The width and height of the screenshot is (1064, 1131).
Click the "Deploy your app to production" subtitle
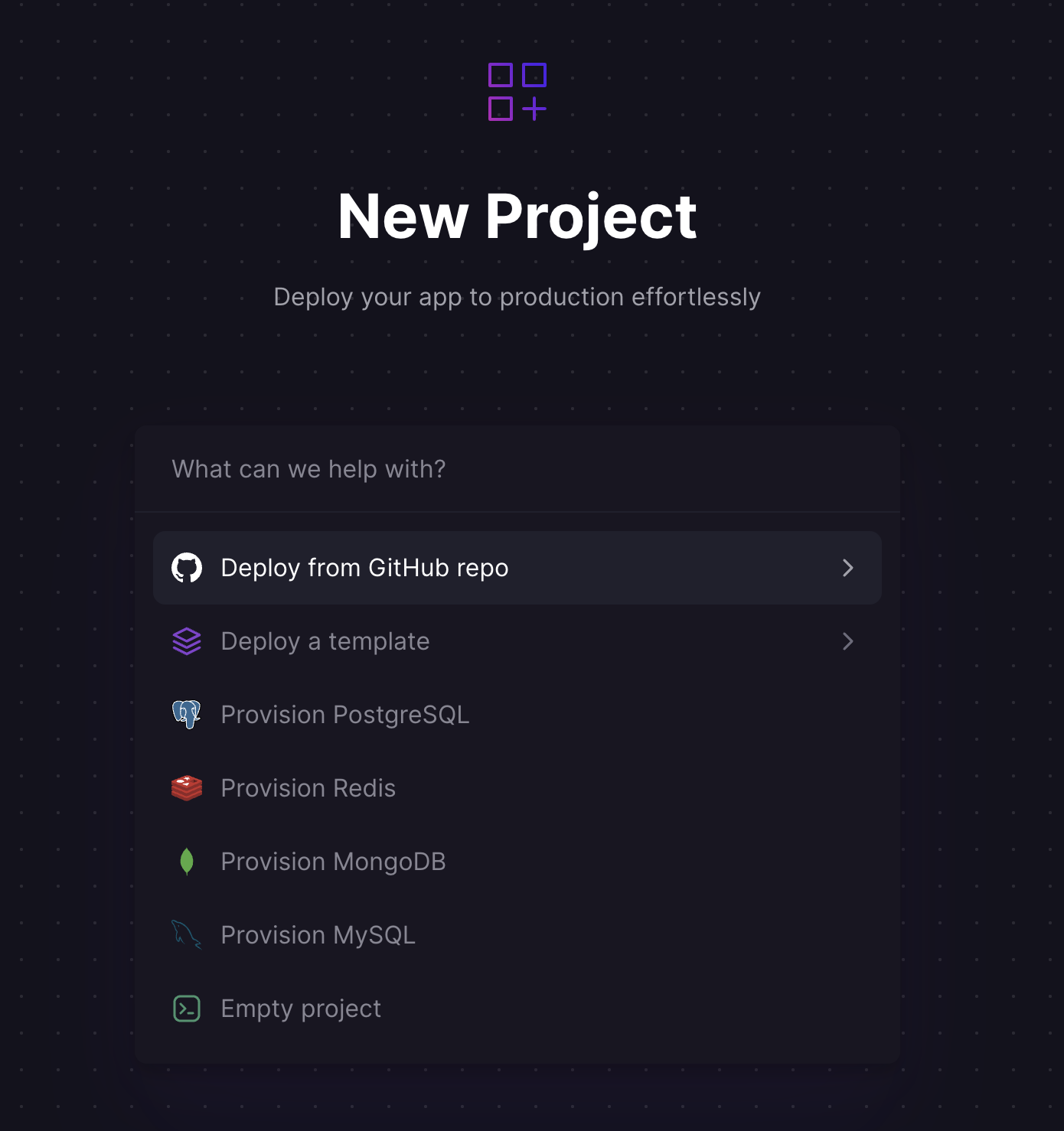(517, 297)
